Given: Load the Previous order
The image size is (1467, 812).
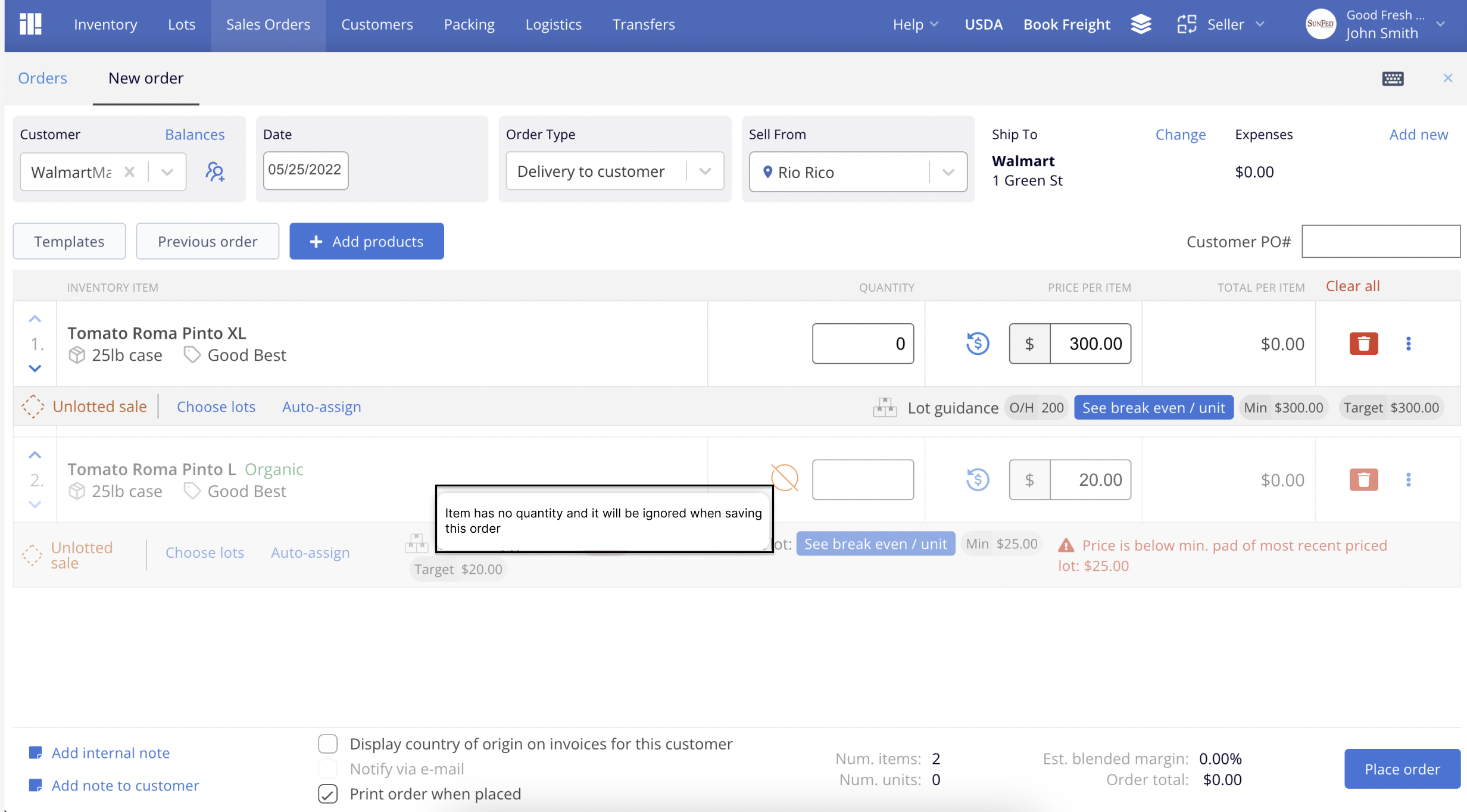Looking at the screenshot, I should (207, 241).
